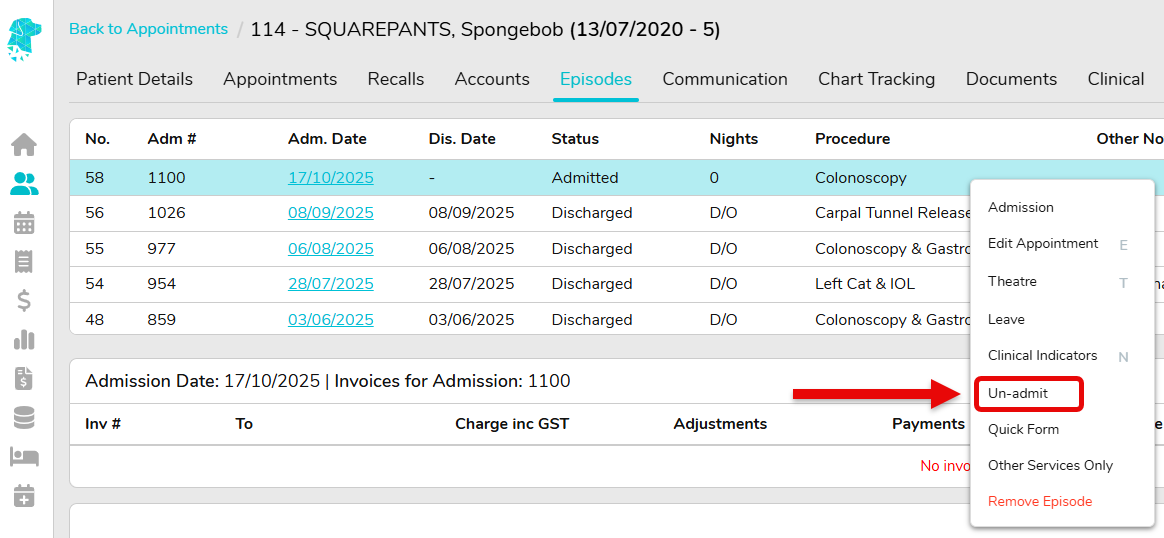Open the bed icon in the sidebar

pos(24,456)
